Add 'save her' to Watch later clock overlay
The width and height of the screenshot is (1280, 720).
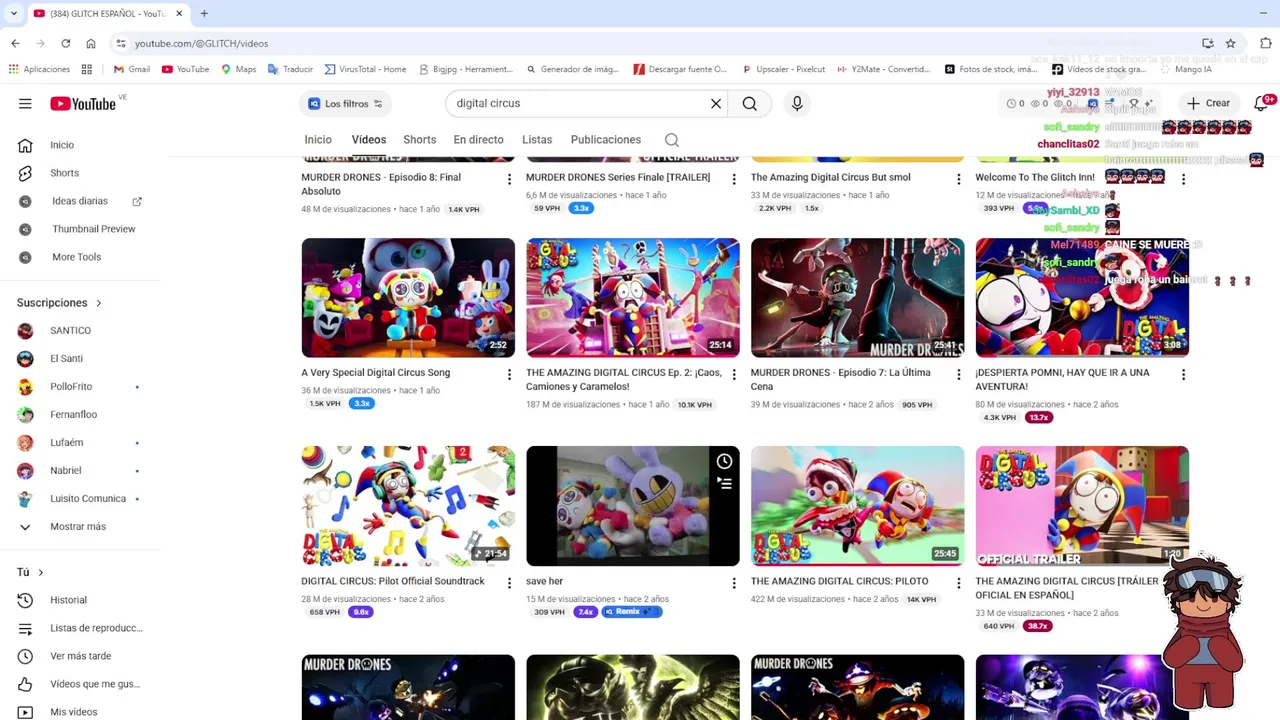[724, 461]
